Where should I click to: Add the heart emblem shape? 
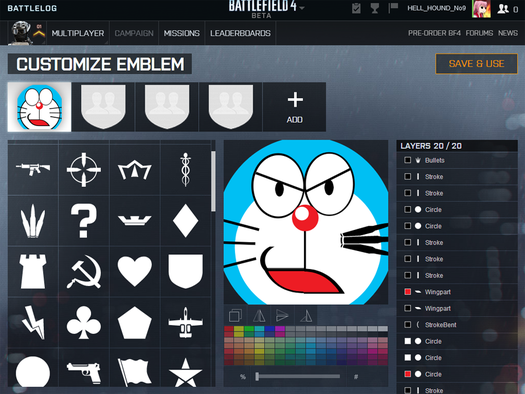pyautogui.click(x=135, y=271)
